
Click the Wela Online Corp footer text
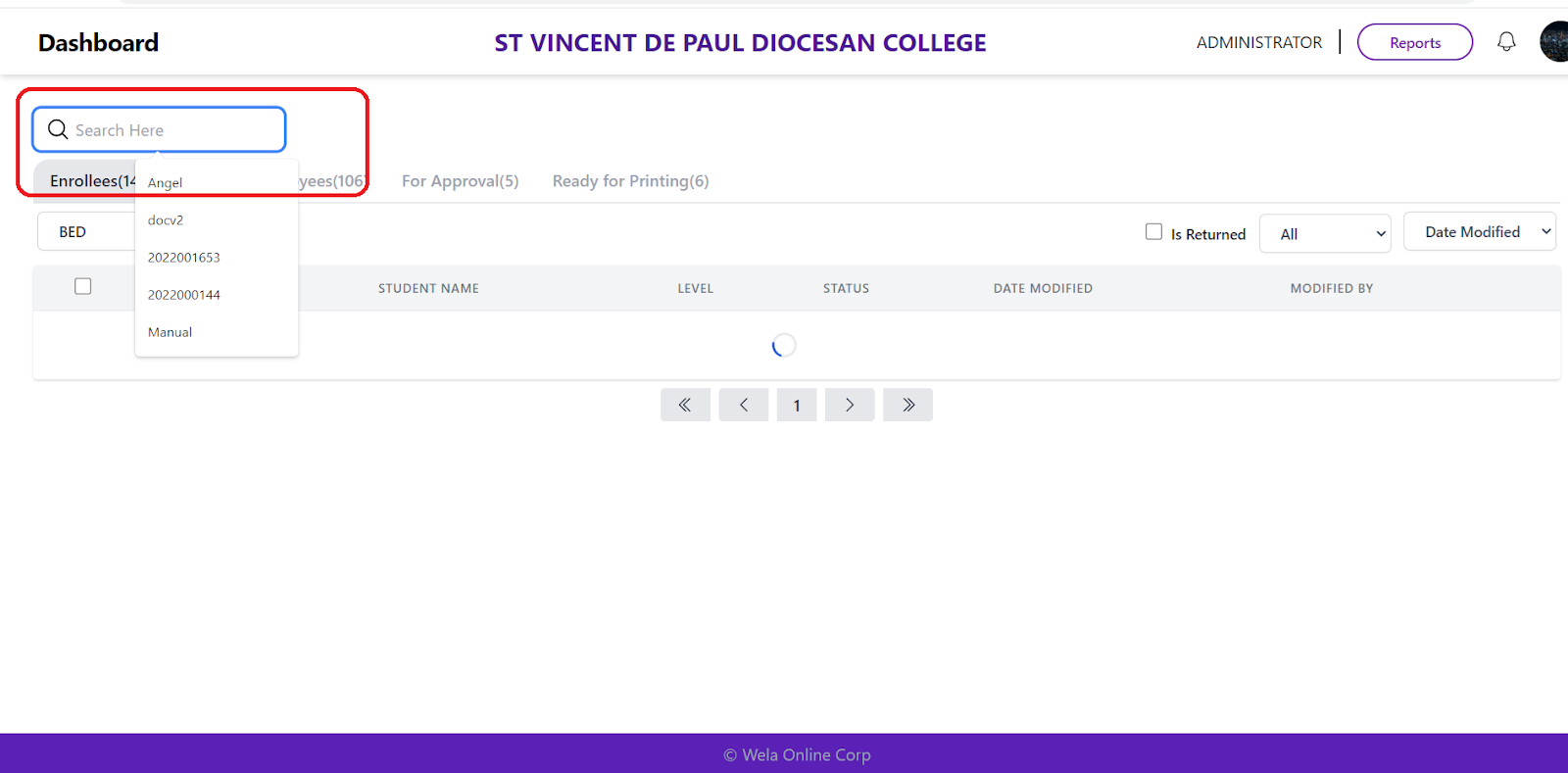click(x=797, y=754)
